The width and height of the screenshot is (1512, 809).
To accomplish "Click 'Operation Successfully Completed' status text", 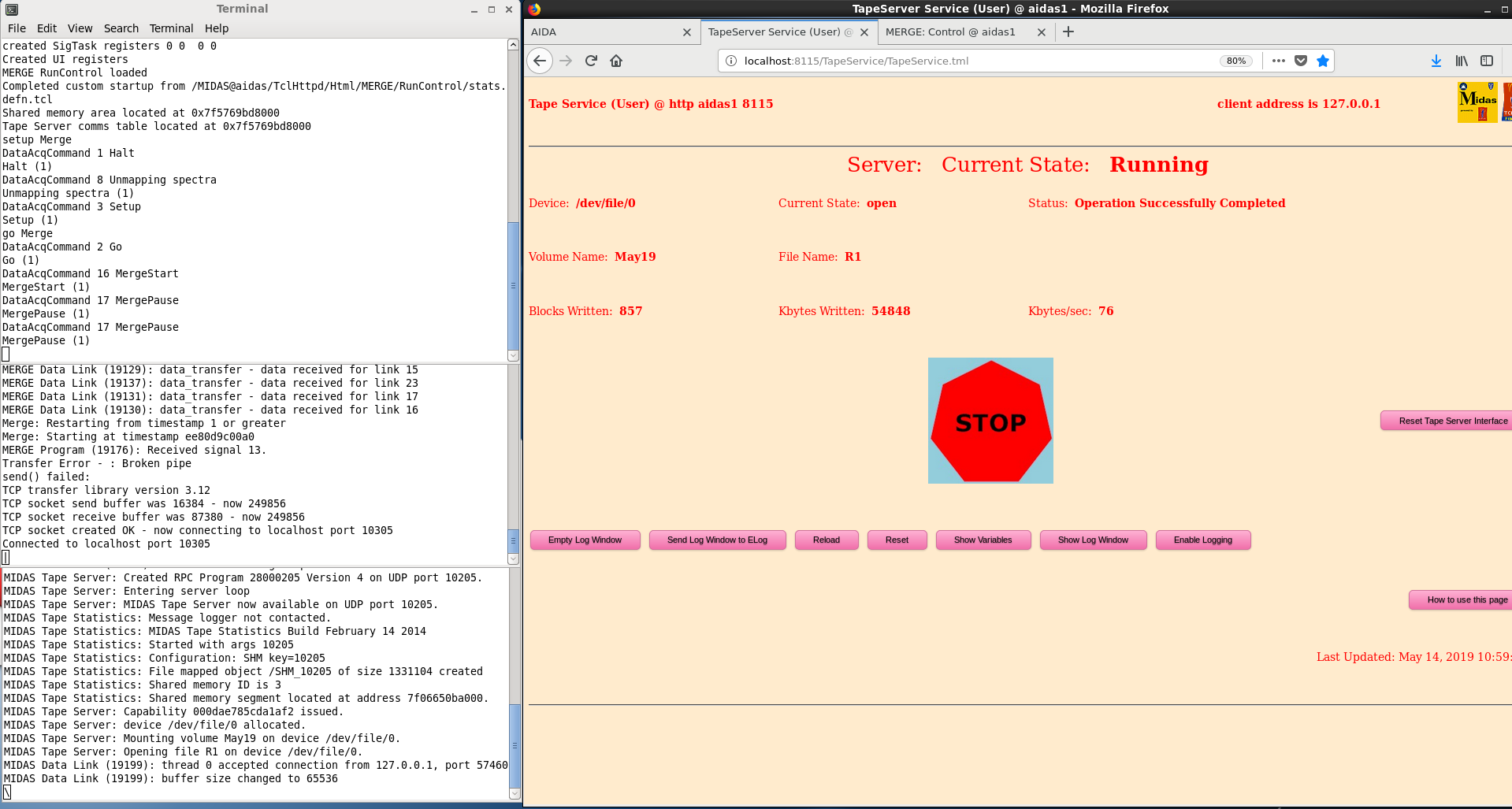I will (1180, 203).
